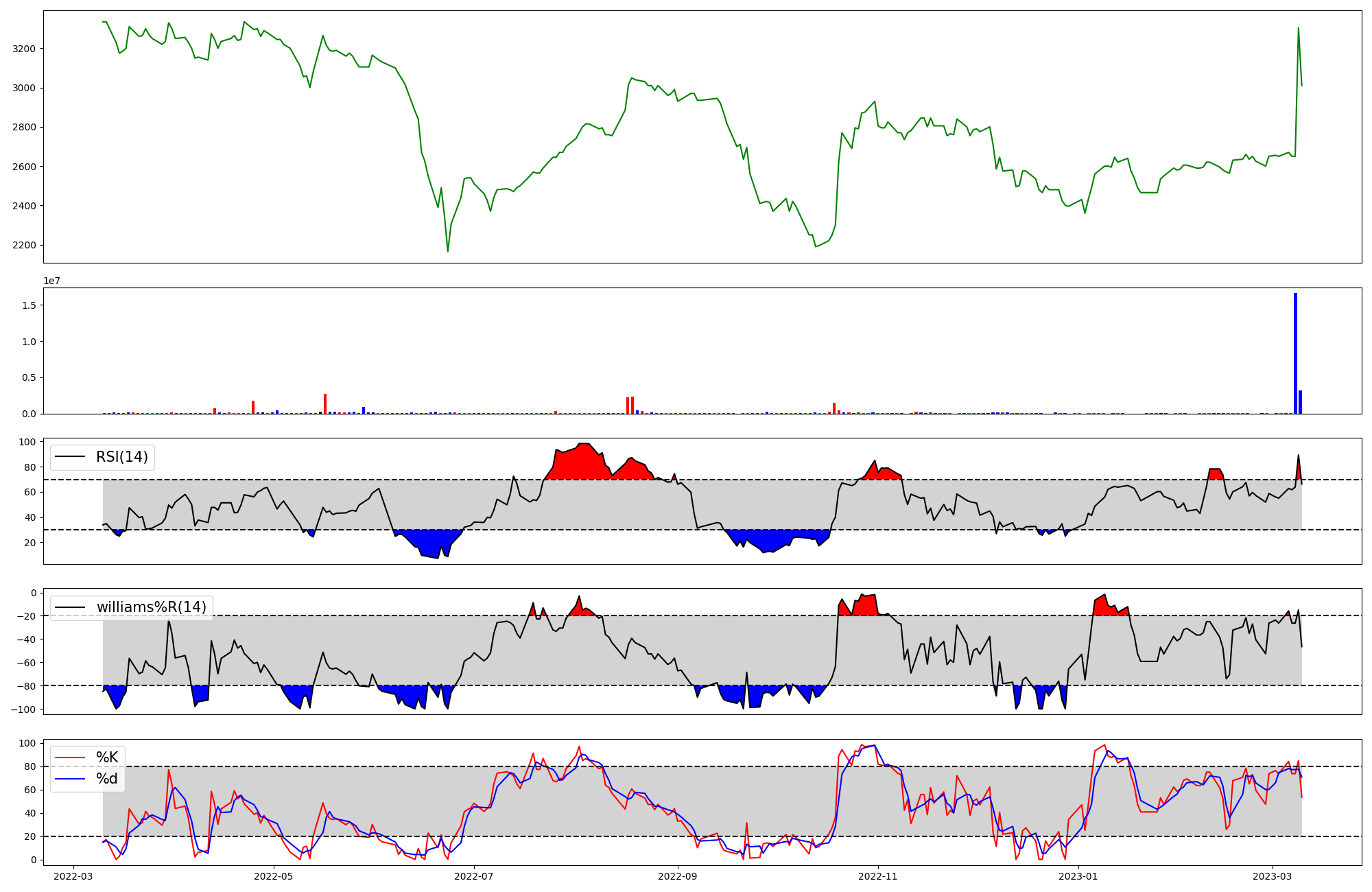
Task: Click the williams%R(14) legend label
Action: (151, 607)
